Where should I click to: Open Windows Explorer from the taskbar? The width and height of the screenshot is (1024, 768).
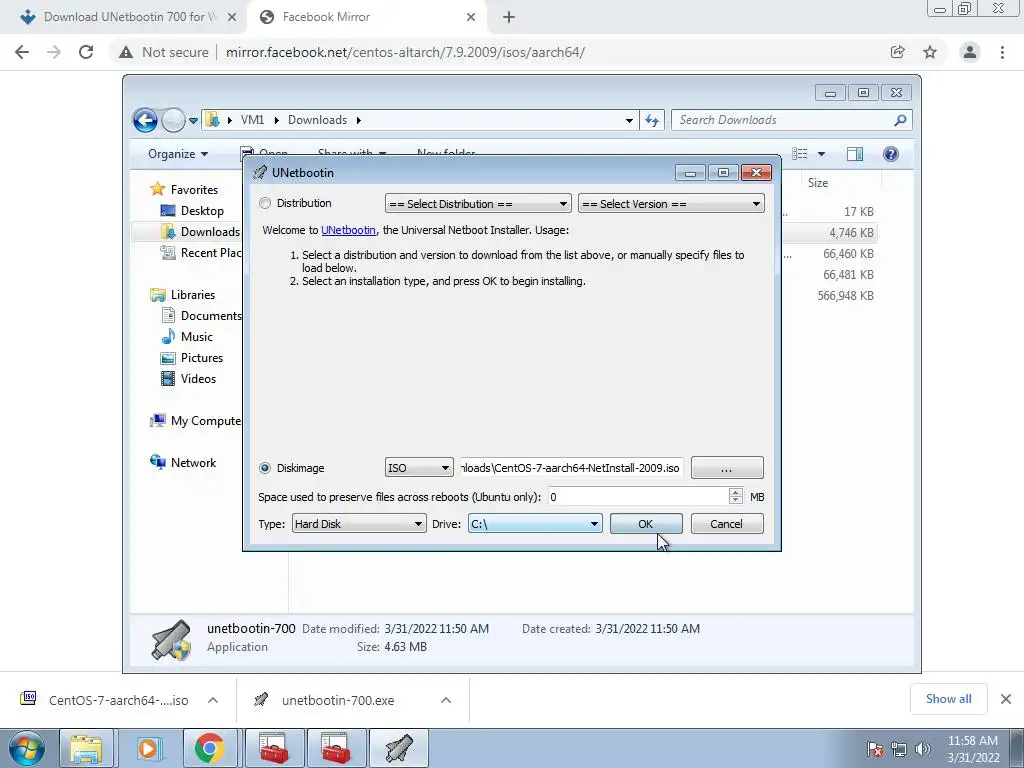tap(86, 748)
